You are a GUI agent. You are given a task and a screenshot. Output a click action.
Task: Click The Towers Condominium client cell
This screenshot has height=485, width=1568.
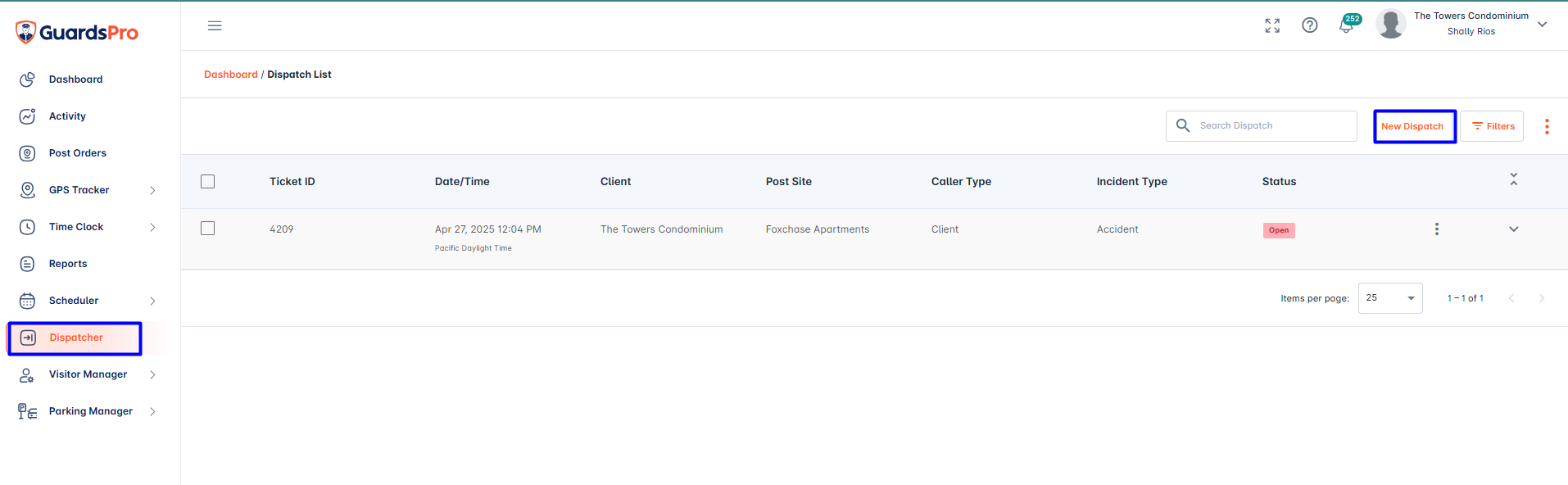(662, 229)
